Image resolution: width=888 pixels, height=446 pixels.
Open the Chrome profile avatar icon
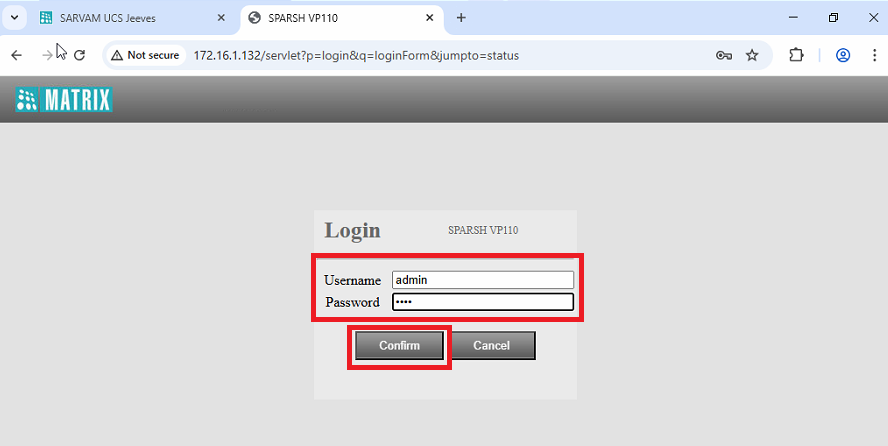coord(843,55)
